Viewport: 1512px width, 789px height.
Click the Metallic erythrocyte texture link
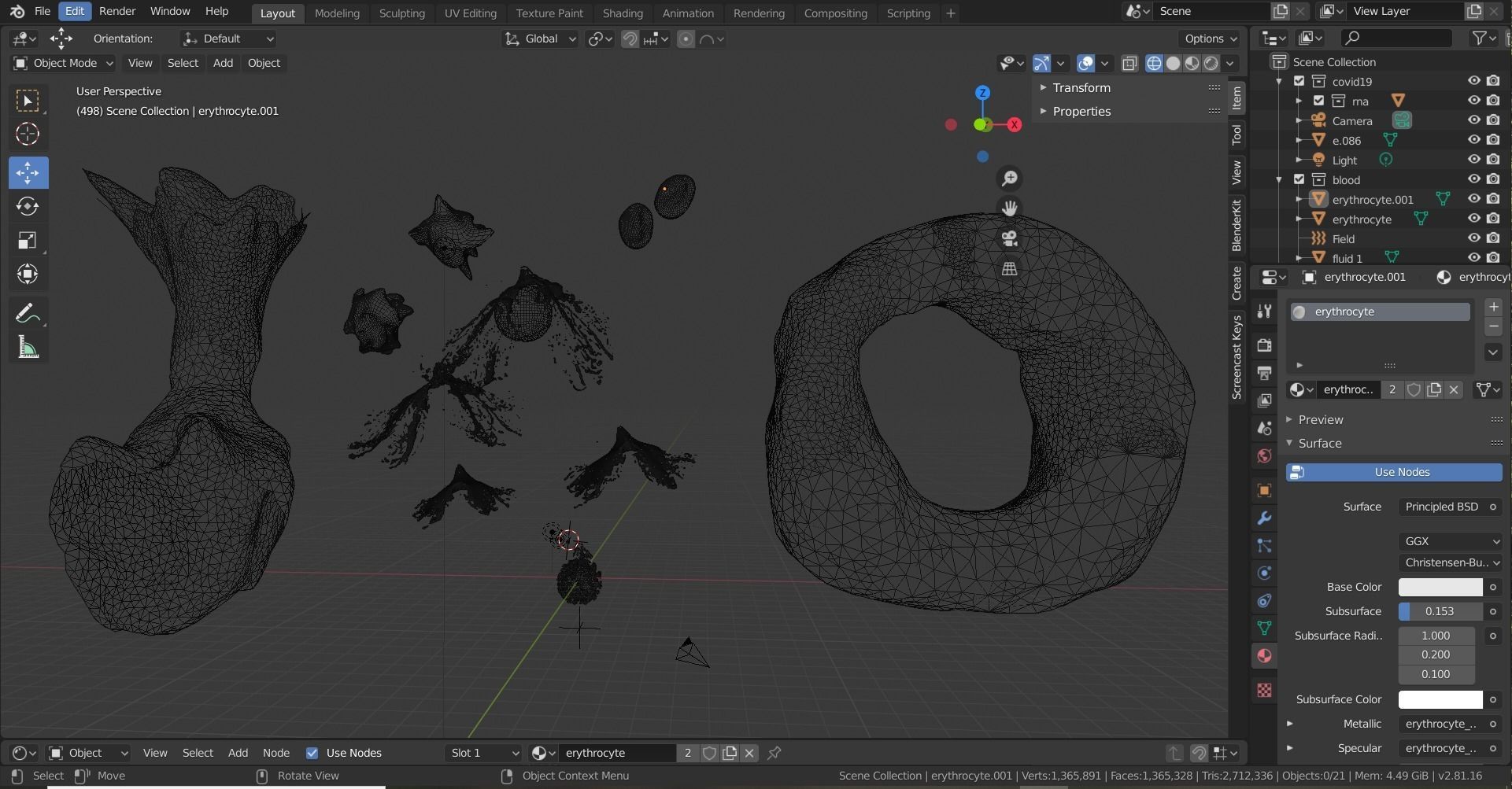click(1442, 724)
